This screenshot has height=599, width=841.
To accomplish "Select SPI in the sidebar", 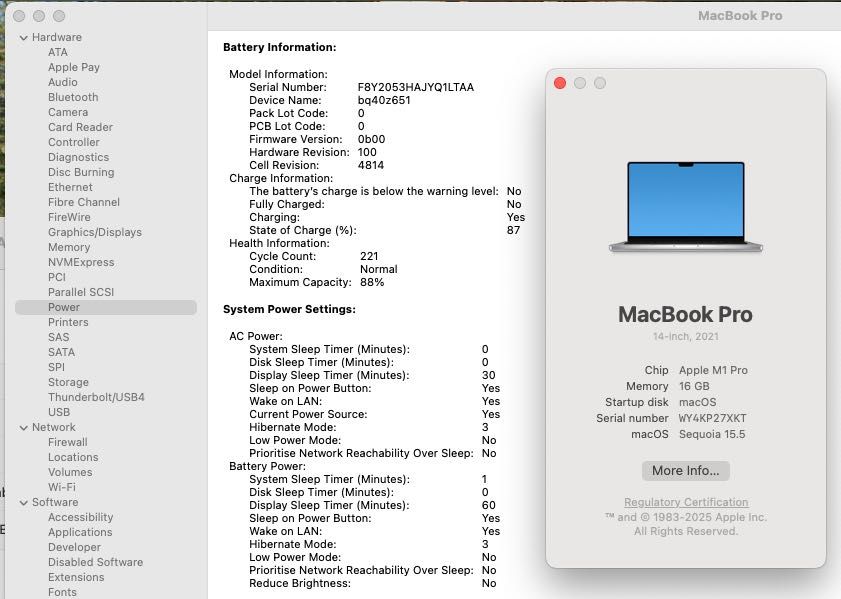I will (56, 367).
